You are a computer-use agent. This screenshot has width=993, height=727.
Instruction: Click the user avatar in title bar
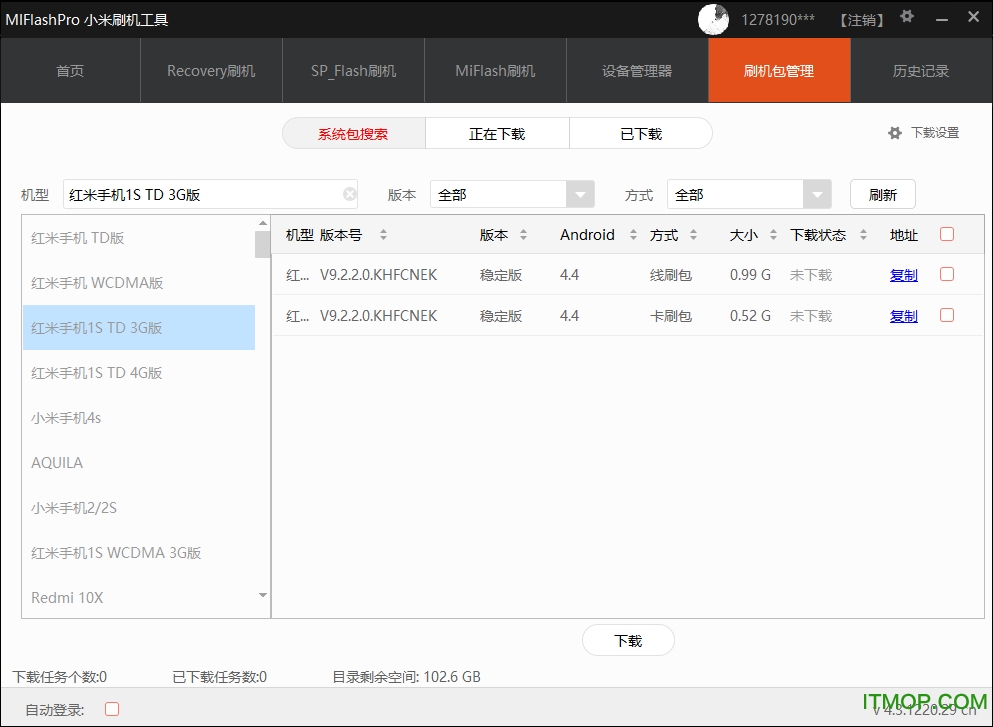coord(713,19)
